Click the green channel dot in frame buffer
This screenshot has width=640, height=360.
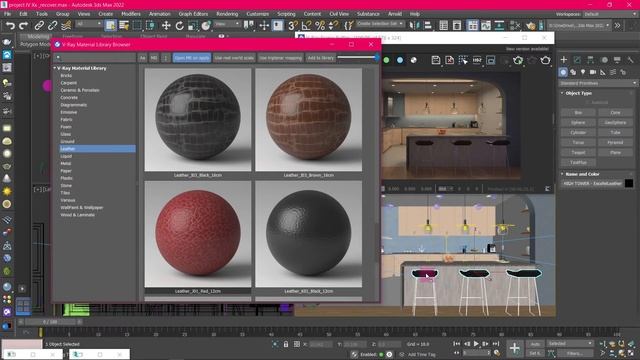click(386, 60)
